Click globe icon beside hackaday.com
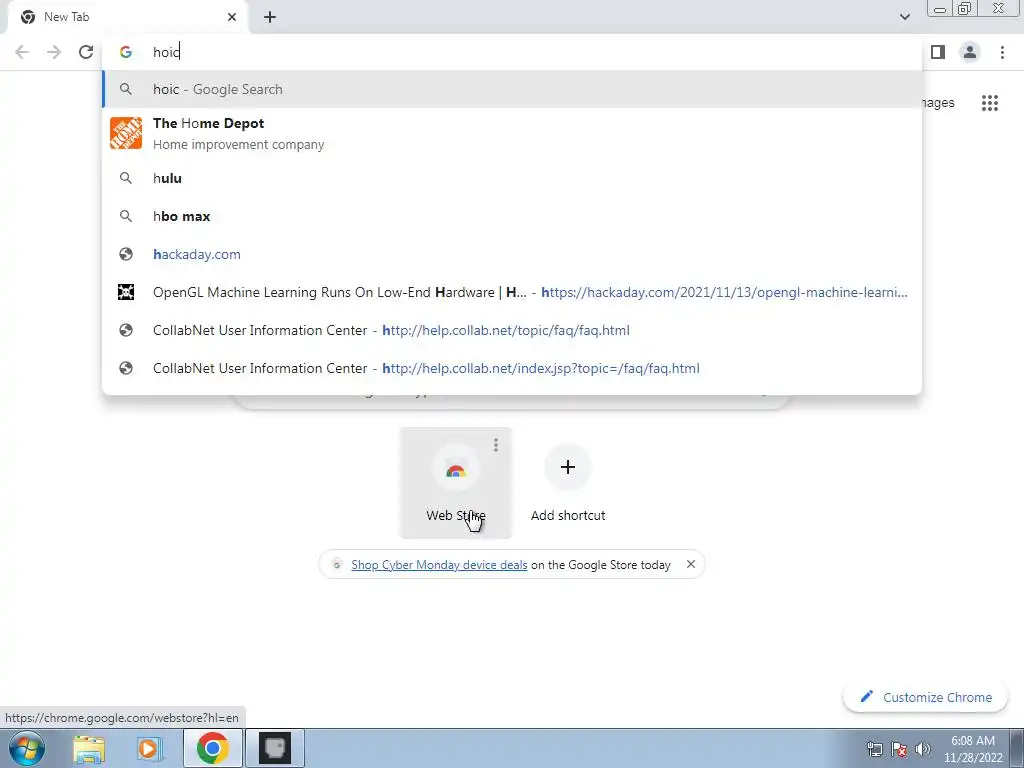The image size is (1024, 768). (x=126, y=254)
